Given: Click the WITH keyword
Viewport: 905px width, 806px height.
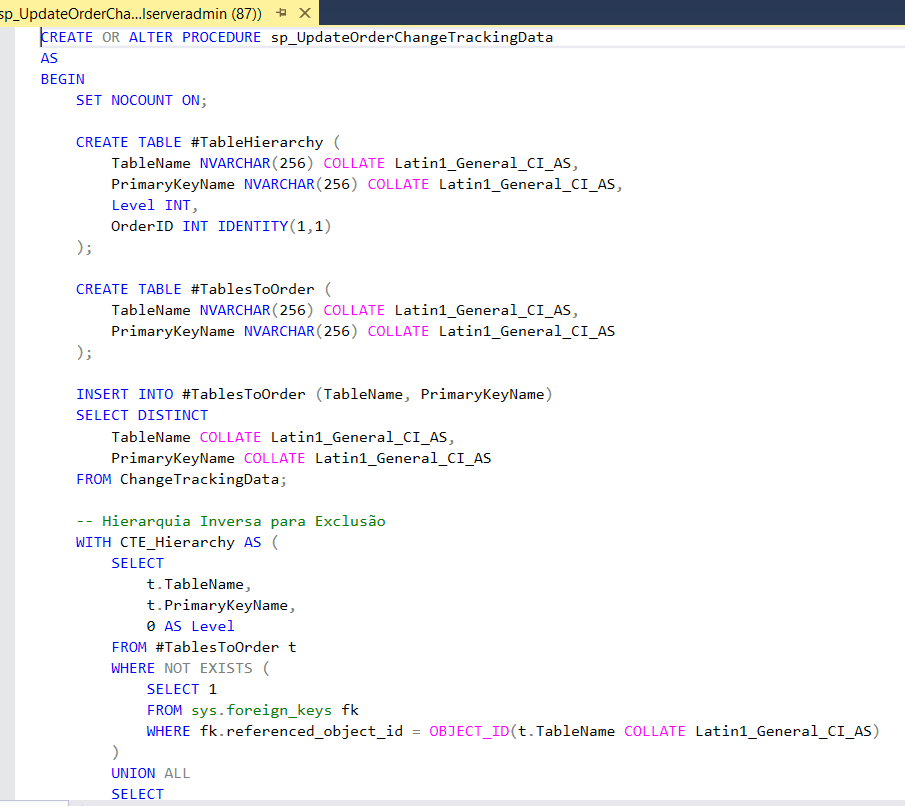Looking at the screenshot, I should coord(94,543).
